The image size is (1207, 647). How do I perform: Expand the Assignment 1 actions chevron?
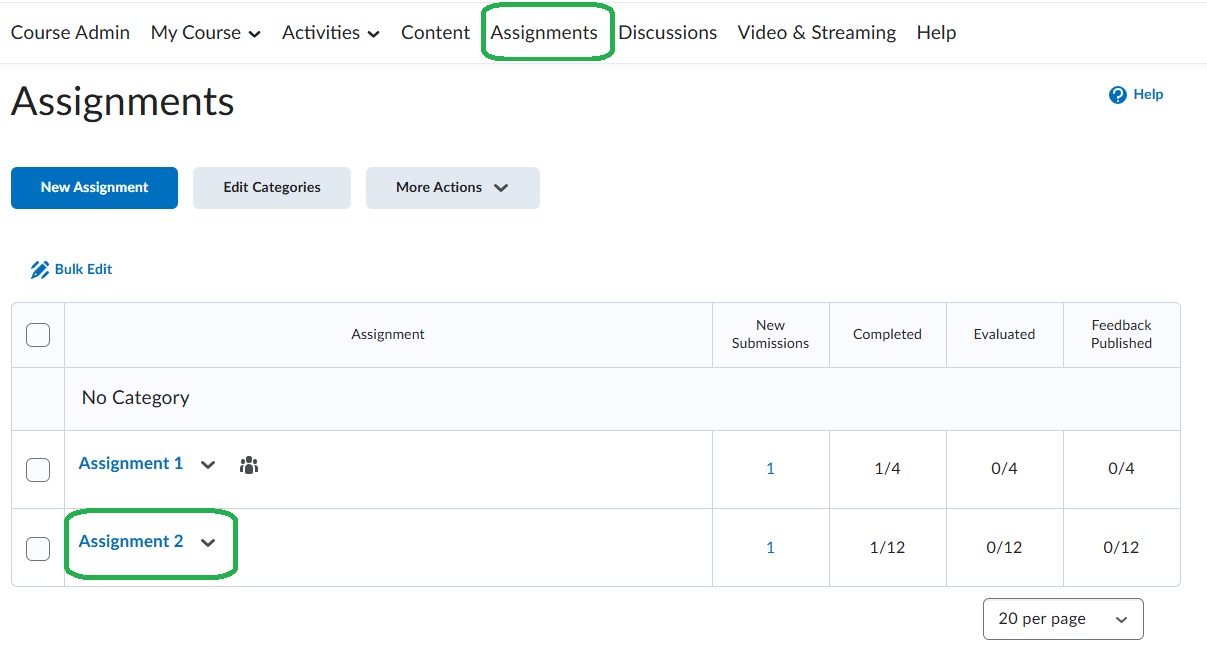[208, 465]
